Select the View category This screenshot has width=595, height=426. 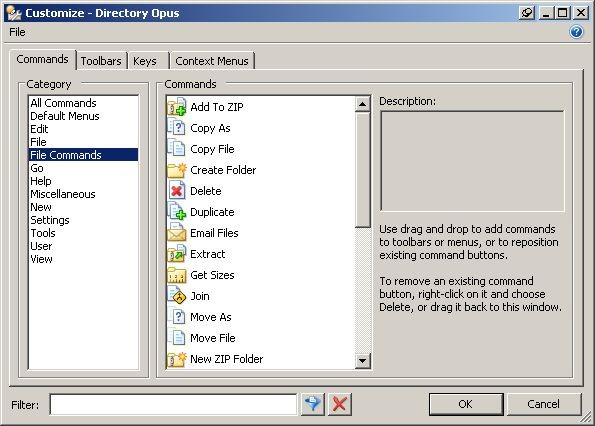(x=41, y=259)
